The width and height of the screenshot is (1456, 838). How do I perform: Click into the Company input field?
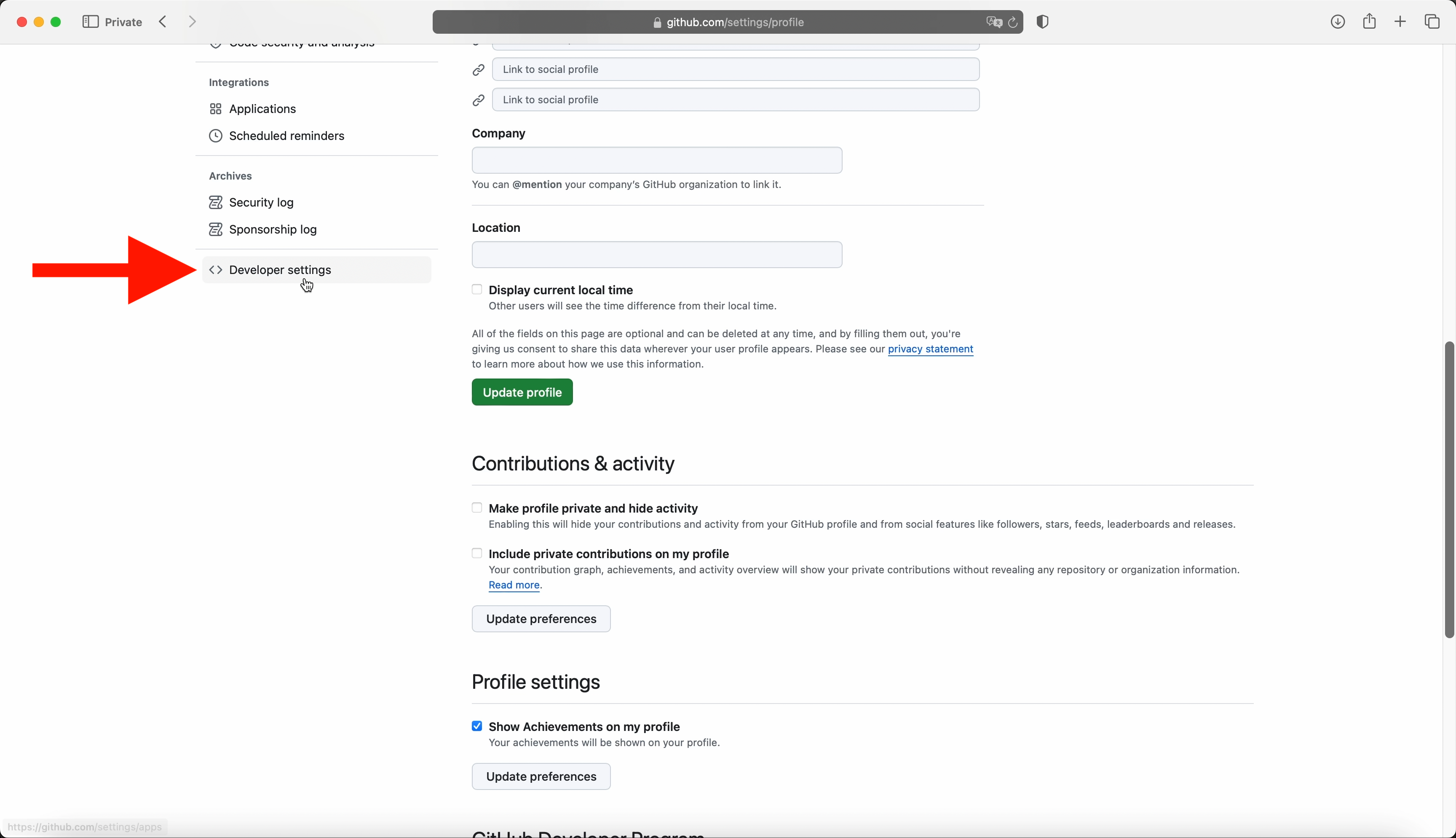(x=657, y=160)
